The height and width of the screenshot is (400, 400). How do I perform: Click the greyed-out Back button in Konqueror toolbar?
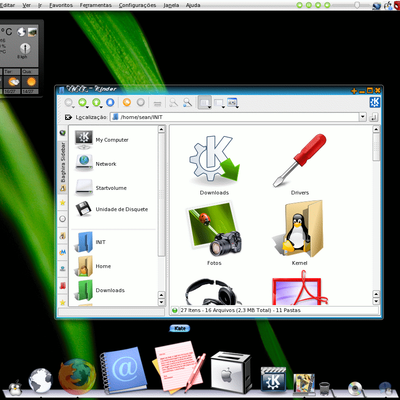tap(69, 103)
